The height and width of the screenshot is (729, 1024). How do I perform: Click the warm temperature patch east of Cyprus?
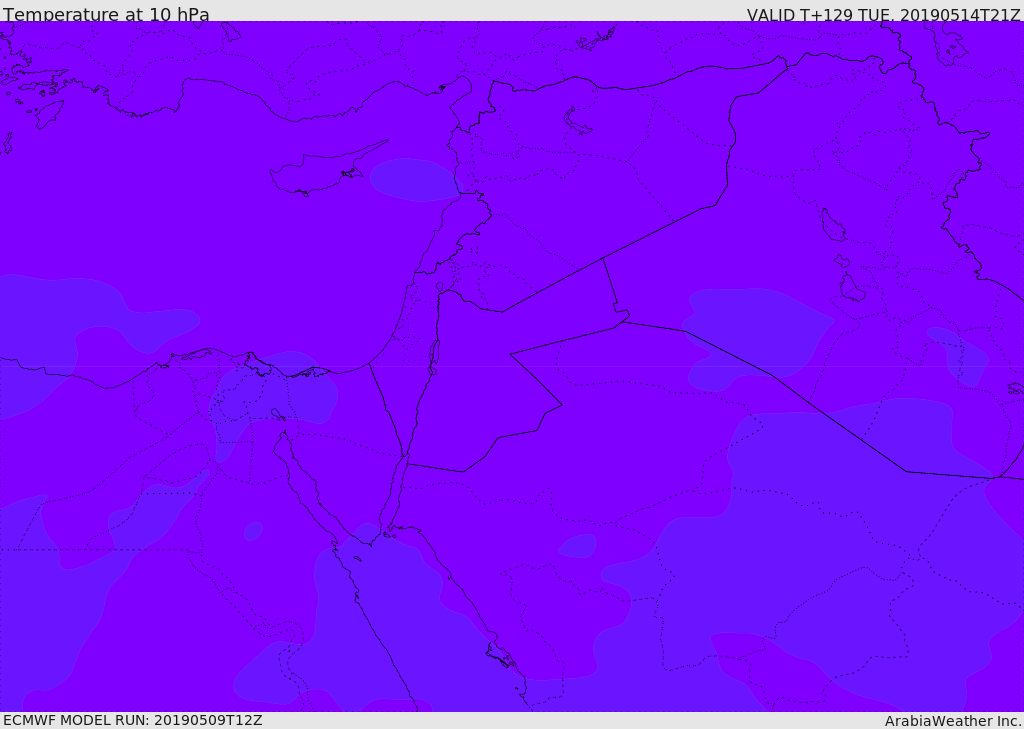click(415, 179)
